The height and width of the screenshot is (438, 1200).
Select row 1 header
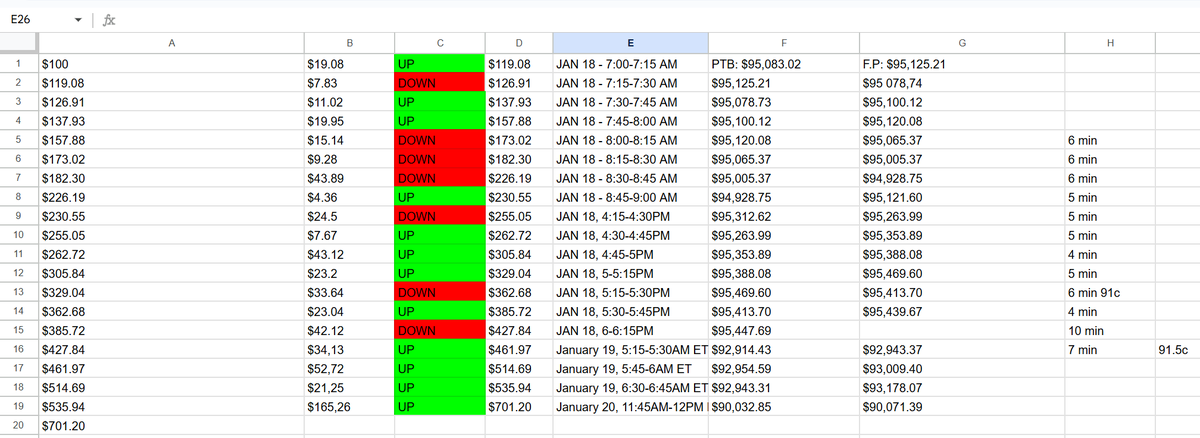pos(18,64)
